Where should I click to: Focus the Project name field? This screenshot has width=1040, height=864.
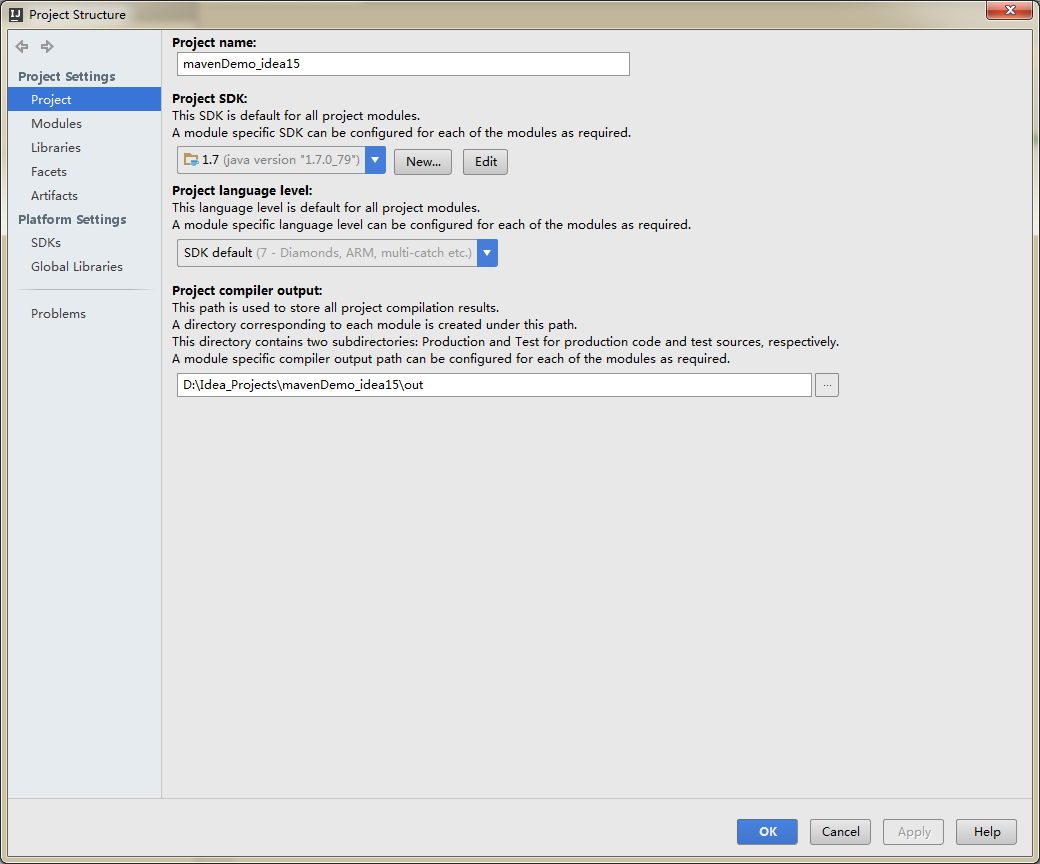(x=403, y=64)
